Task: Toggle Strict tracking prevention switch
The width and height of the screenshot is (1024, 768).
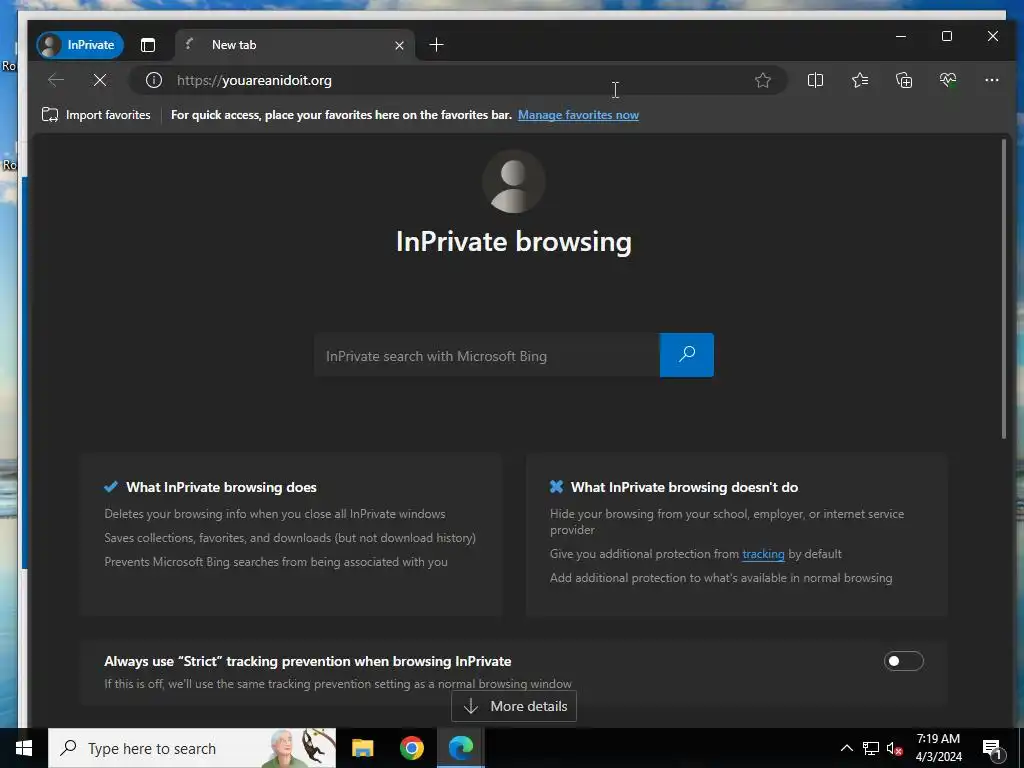Action: click(x=903, y=661)
